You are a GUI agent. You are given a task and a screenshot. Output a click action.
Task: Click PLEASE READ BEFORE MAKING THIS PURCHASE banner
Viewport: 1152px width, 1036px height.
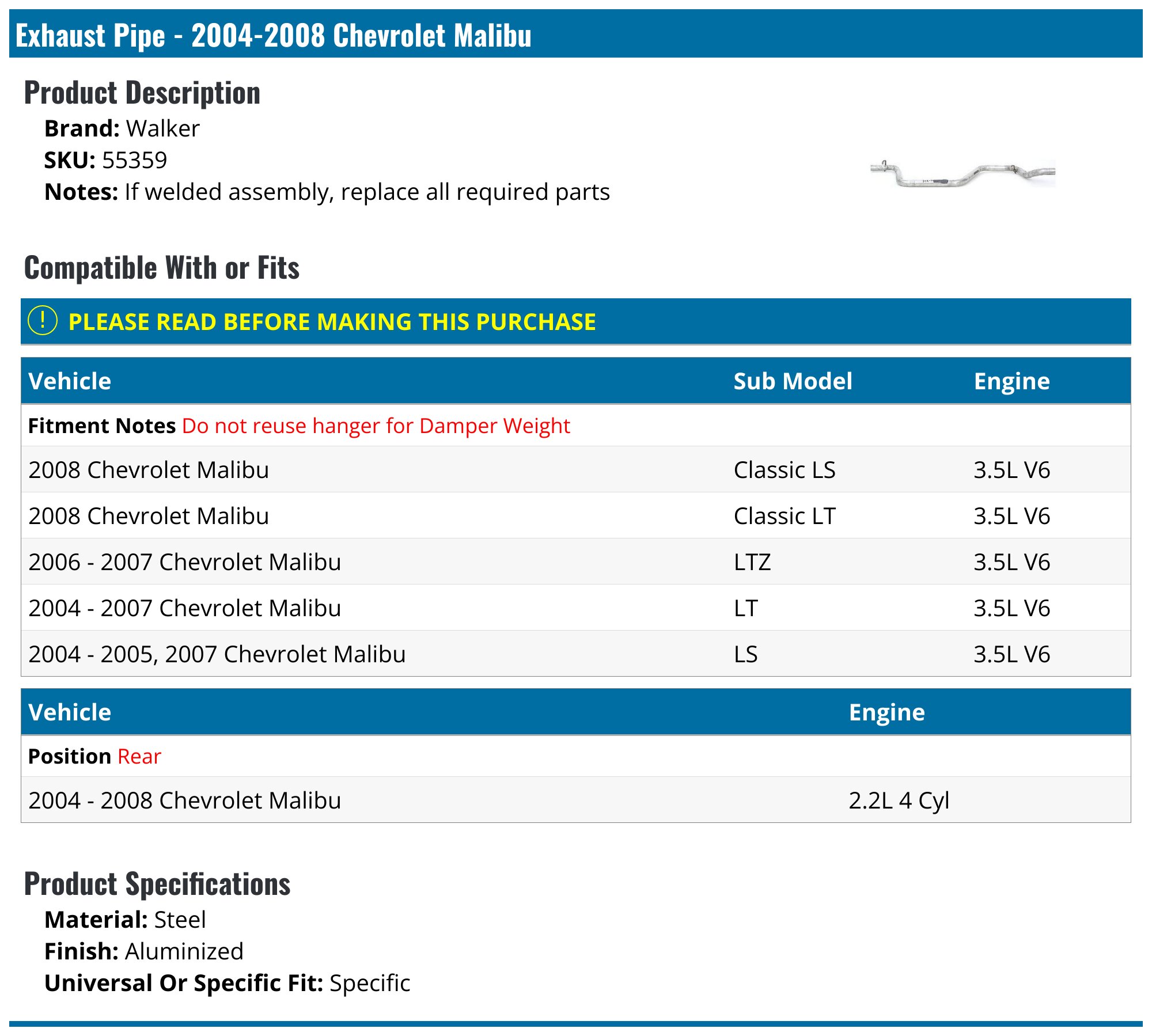[576, 321]
